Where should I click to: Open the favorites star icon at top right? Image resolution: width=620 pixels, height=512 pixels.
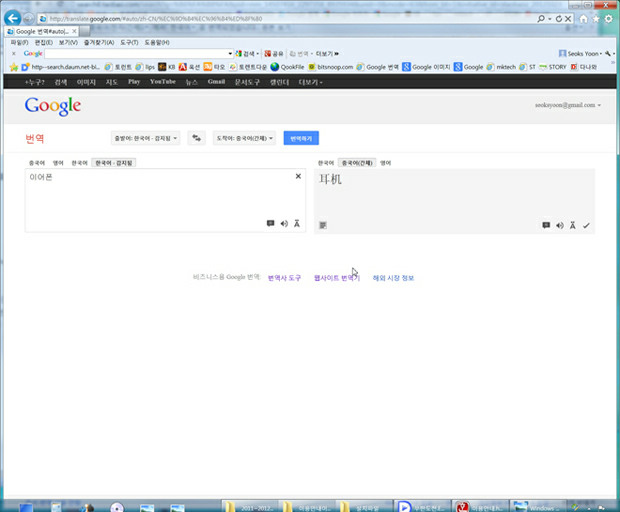coord(595,19)
